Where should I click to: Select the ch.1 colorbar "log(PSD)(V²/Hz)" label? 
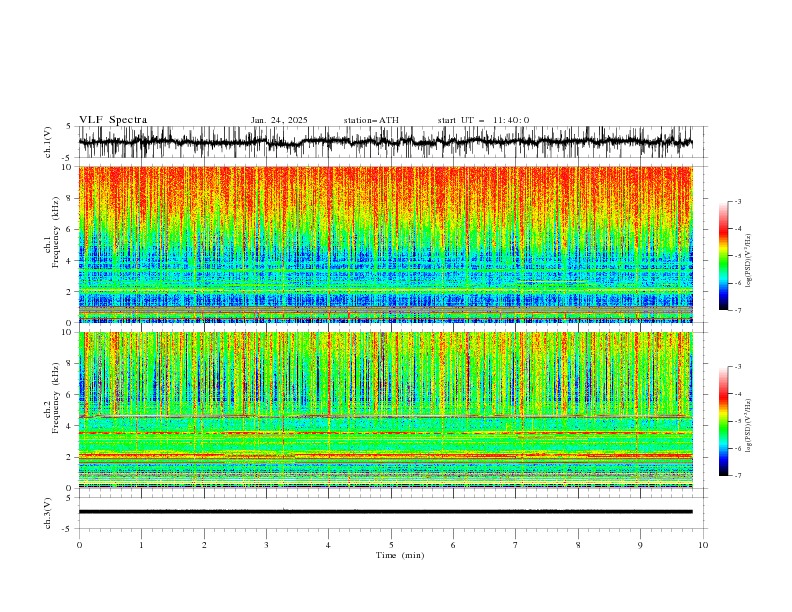point(749,261)
